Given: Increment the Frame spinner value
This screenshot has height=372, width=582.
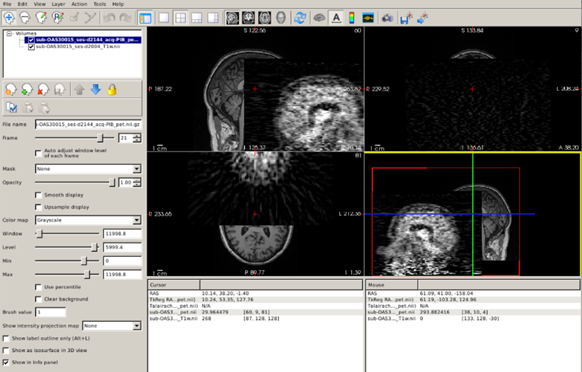Looking at the screenshot, I should (137, 136).
